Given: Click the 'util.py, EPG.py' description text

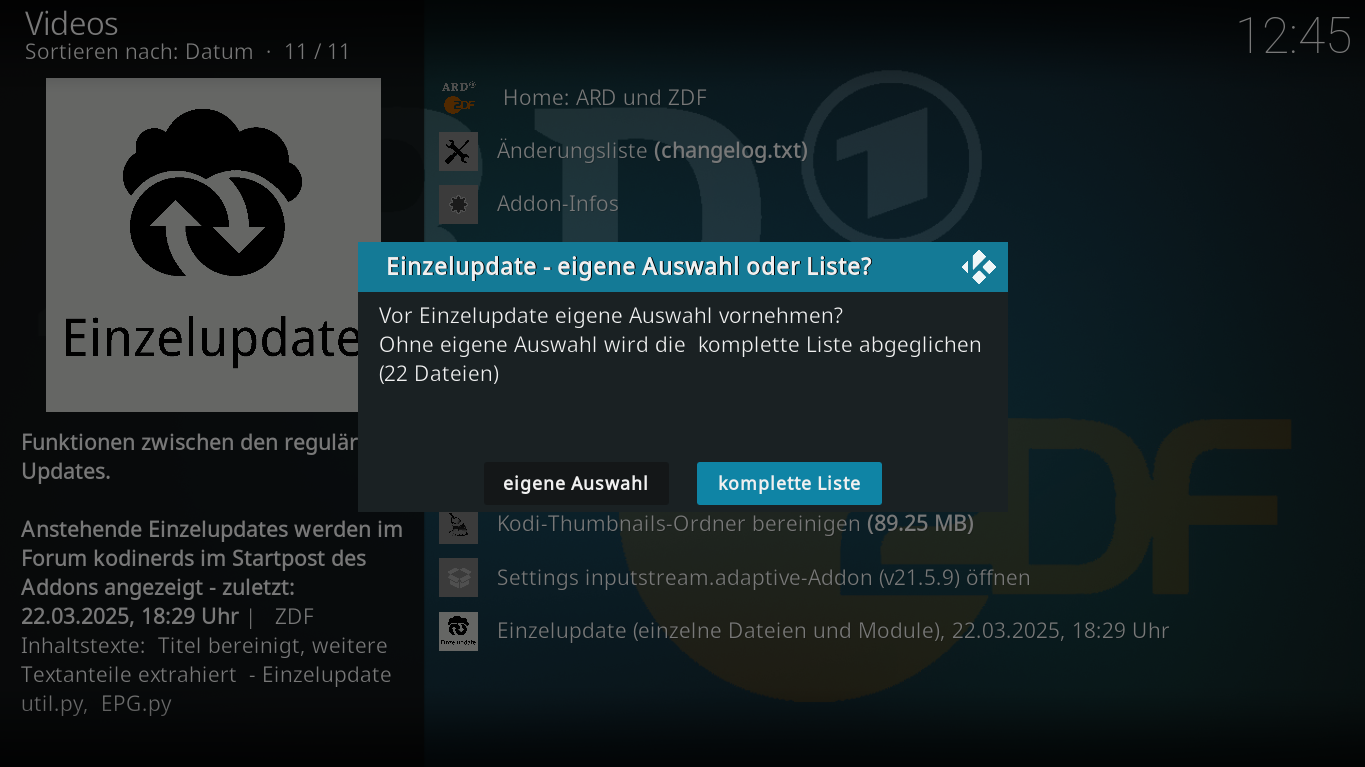Looking at the screenshot, I should pos(96,704).
